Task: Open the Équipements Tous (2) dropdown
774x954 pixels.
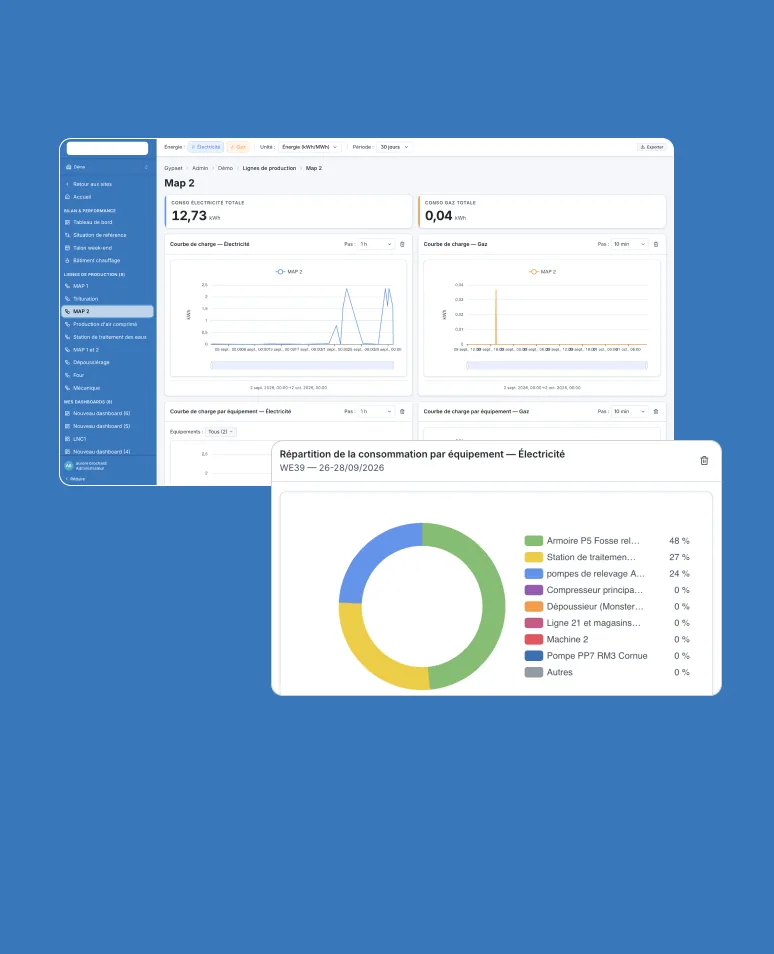Action: click(220, 431)
